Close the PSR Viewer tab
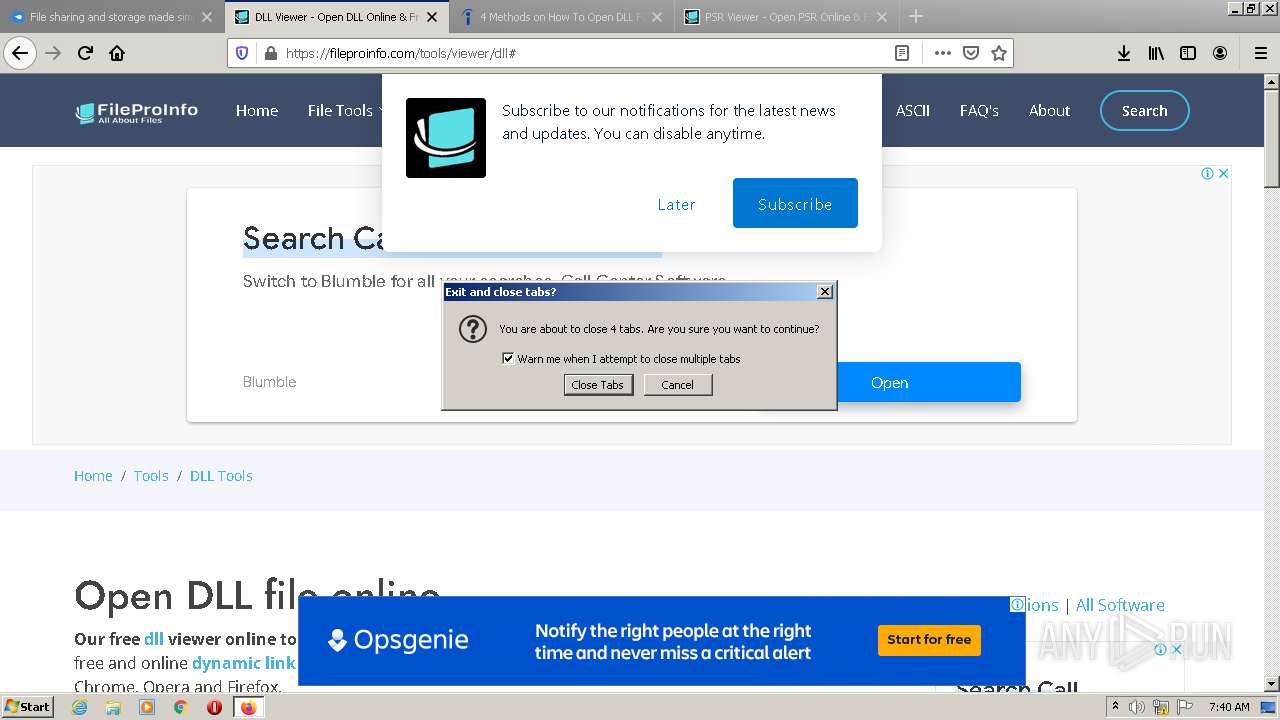 [x=882, y=17]
